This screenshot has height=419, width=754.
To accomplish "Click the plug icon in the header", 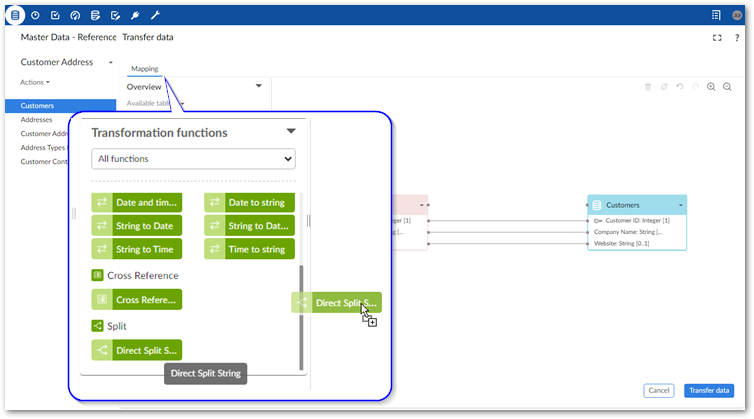I will pyautogui.click(x=134, y=15).
